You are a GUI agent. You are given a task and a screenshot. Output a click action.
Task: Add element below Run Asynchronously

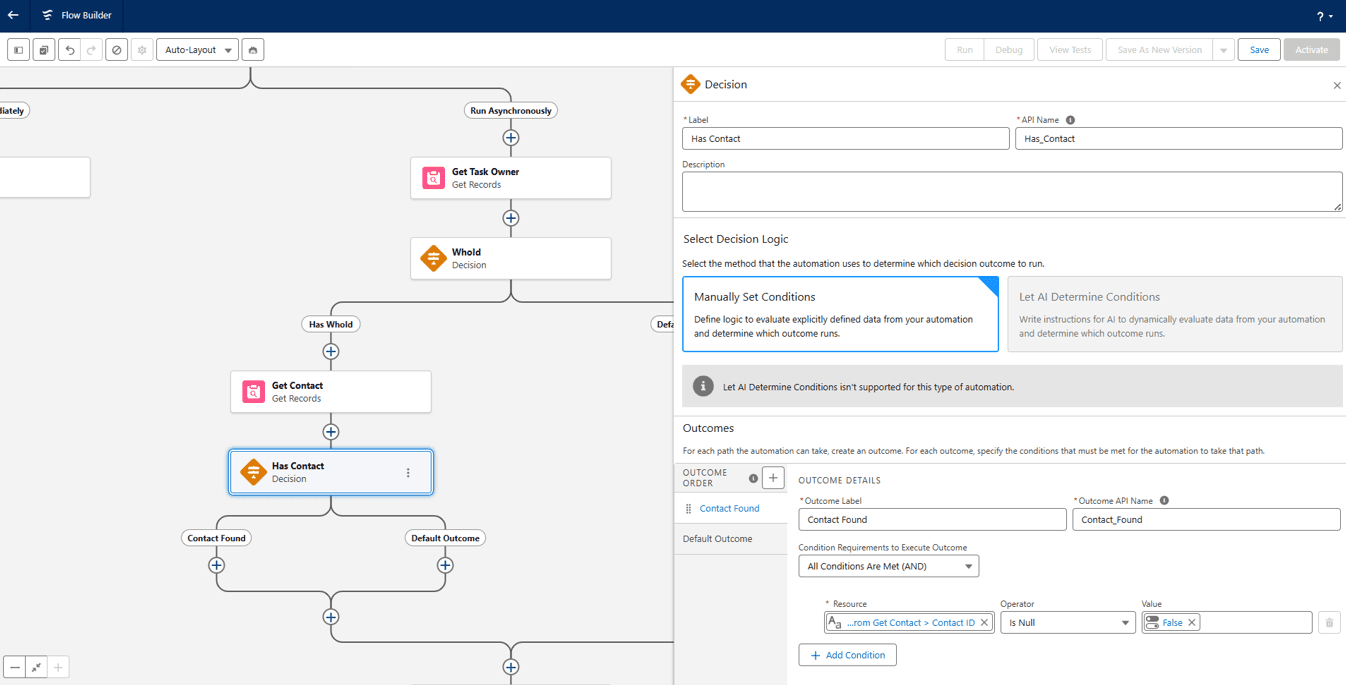(511, 138)
